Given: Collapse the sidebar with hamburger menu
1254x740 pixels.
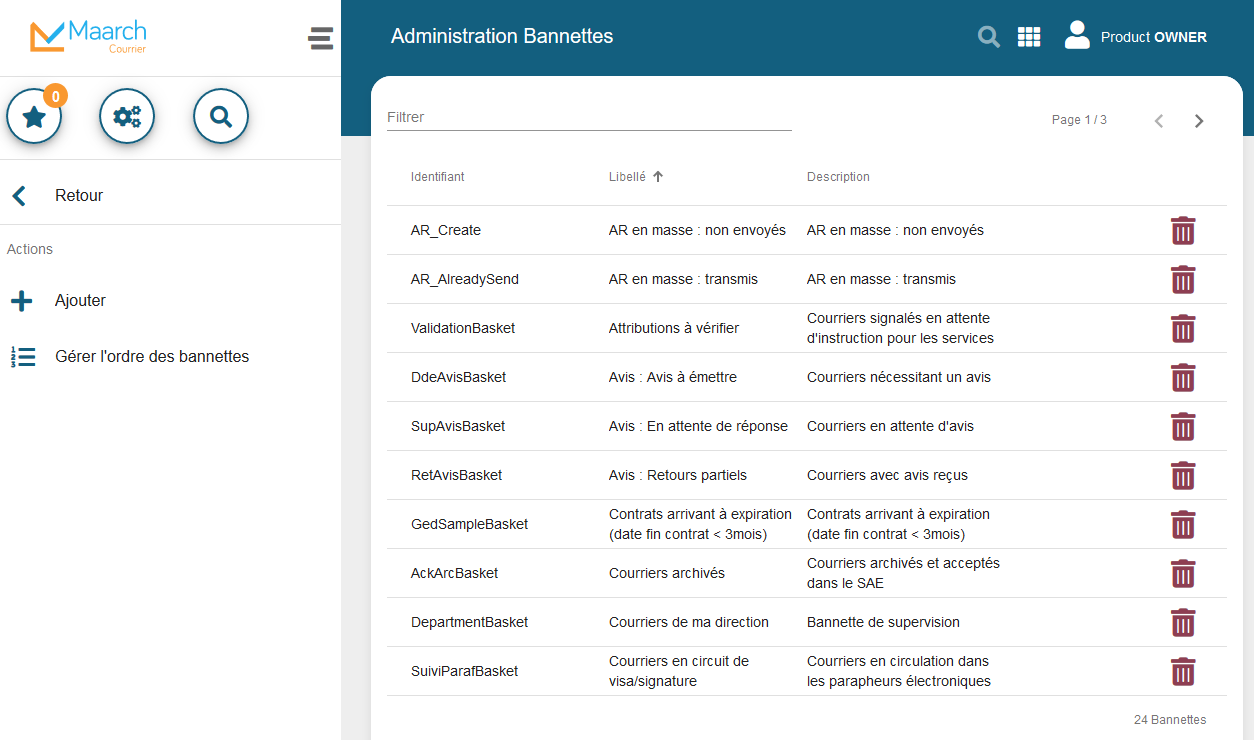Looking at the screenshot, I should click(x=321, y=39).
